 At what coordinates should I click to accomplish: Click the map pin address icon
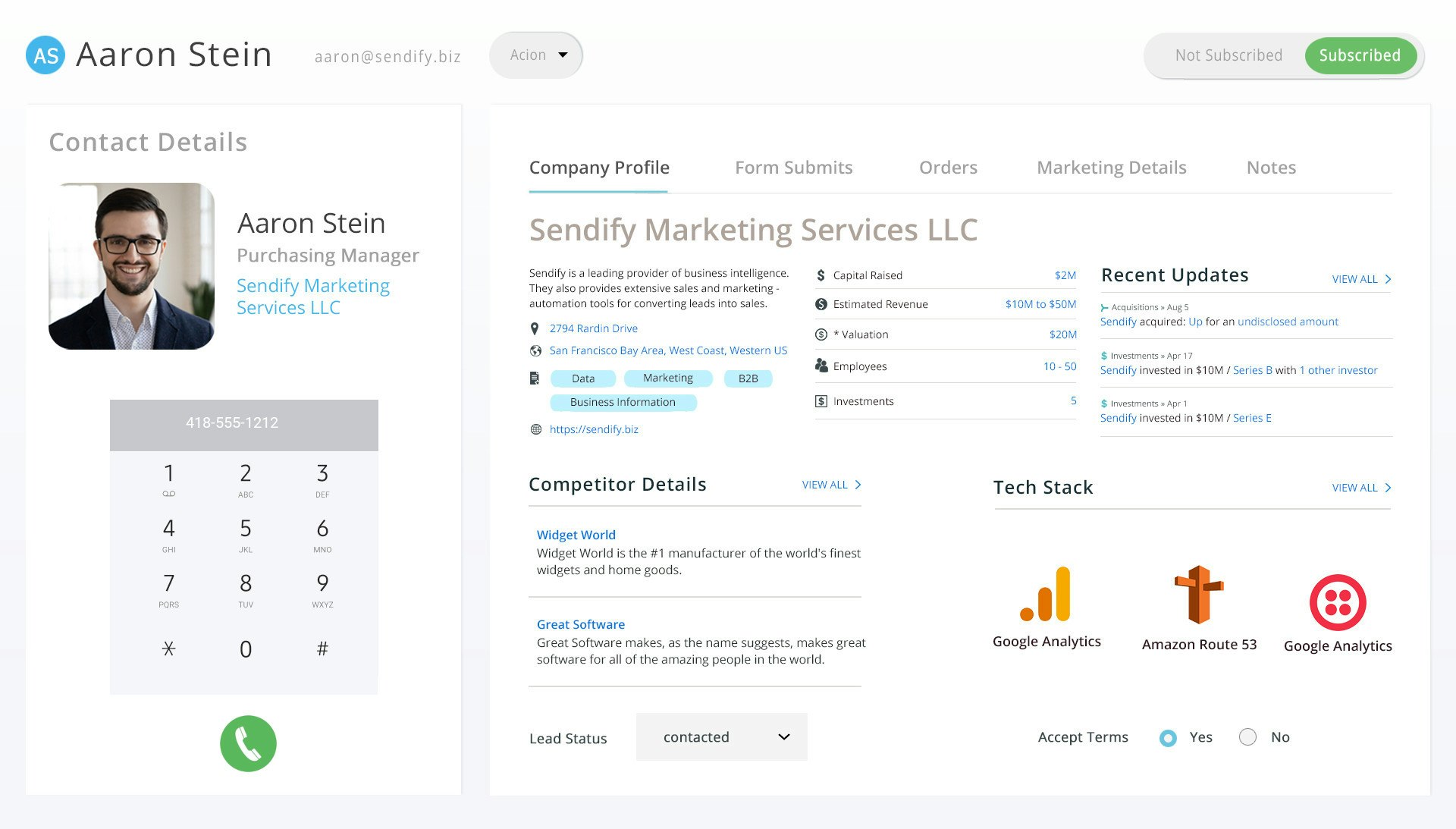[535, 328]
